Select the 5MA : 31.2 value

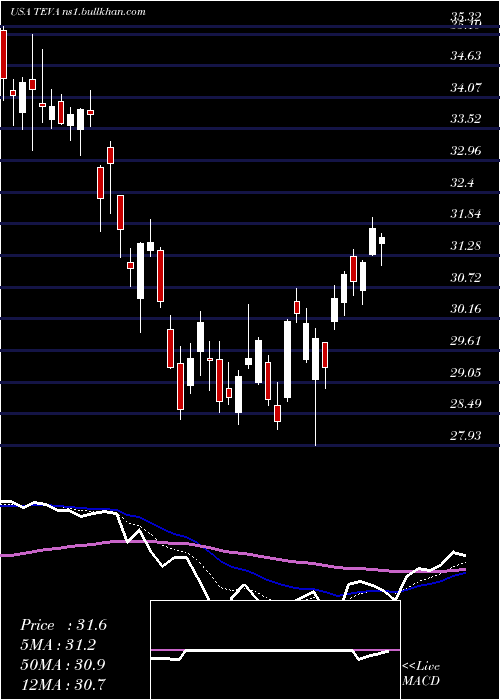(58, 645)
